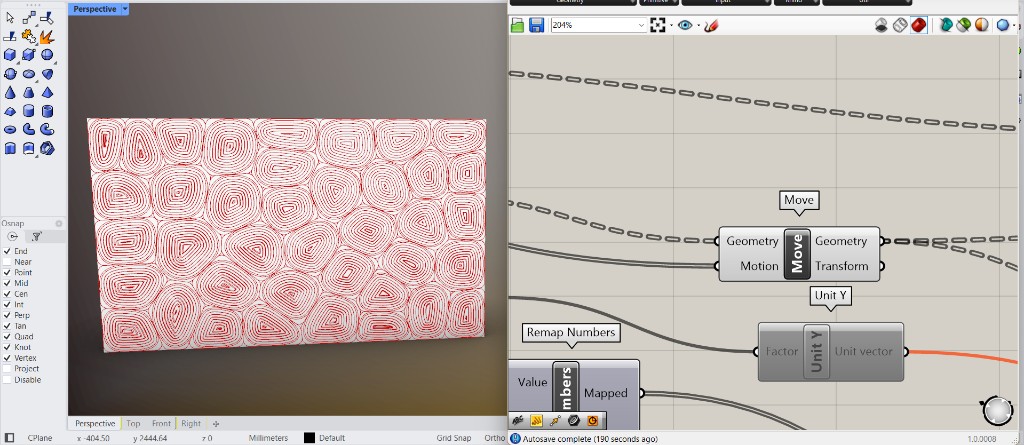Click the Zoom Extents icon in Grasshopper

point(658,25)
